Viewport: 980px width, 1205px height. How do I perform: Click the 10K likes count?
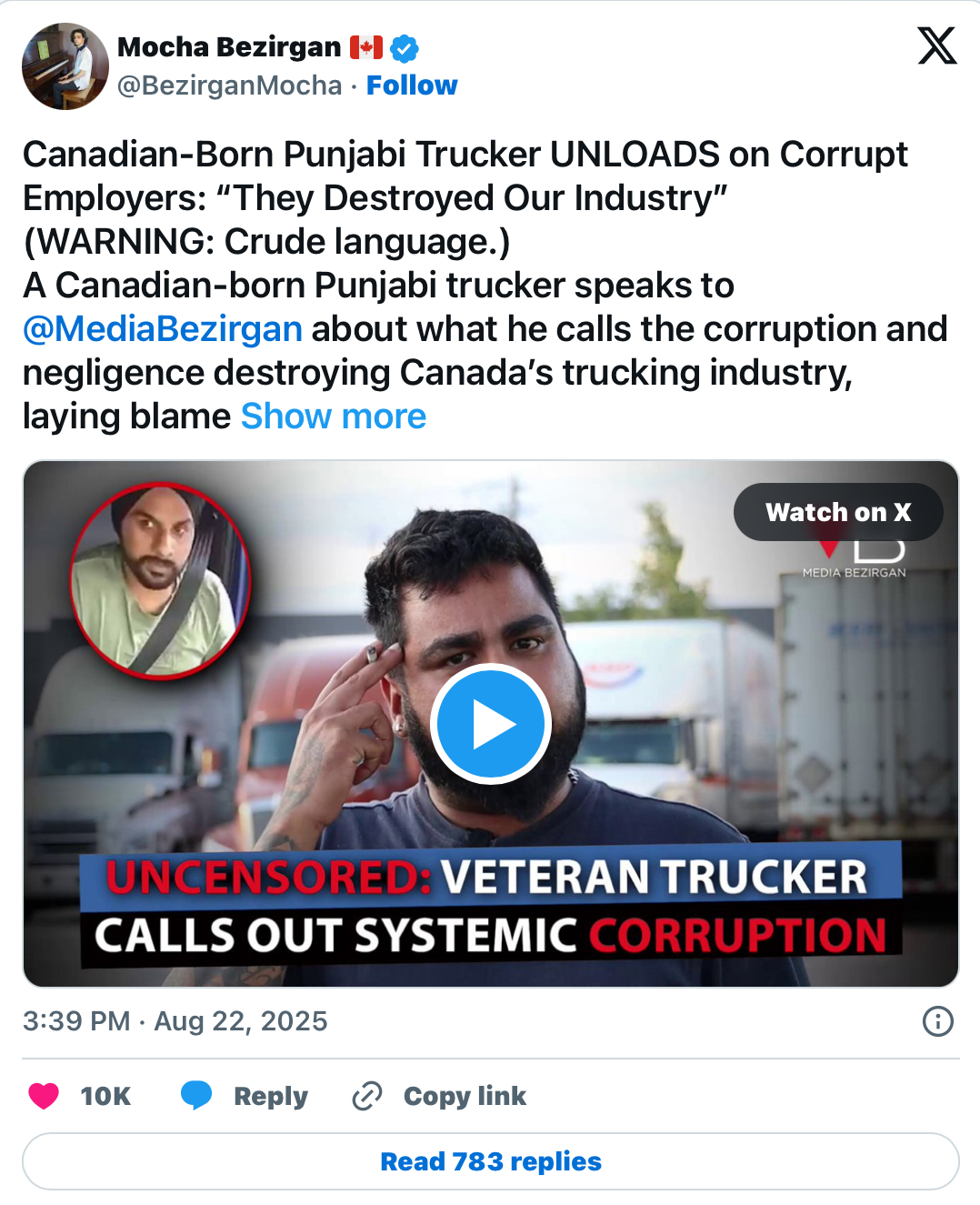point(105,1096)
